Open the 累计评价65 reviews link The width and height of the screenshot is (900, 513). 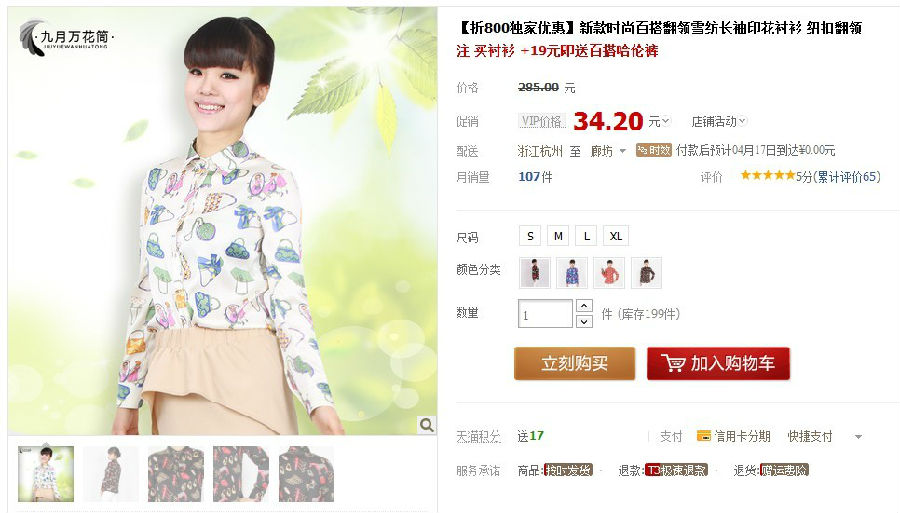[847, 177]
